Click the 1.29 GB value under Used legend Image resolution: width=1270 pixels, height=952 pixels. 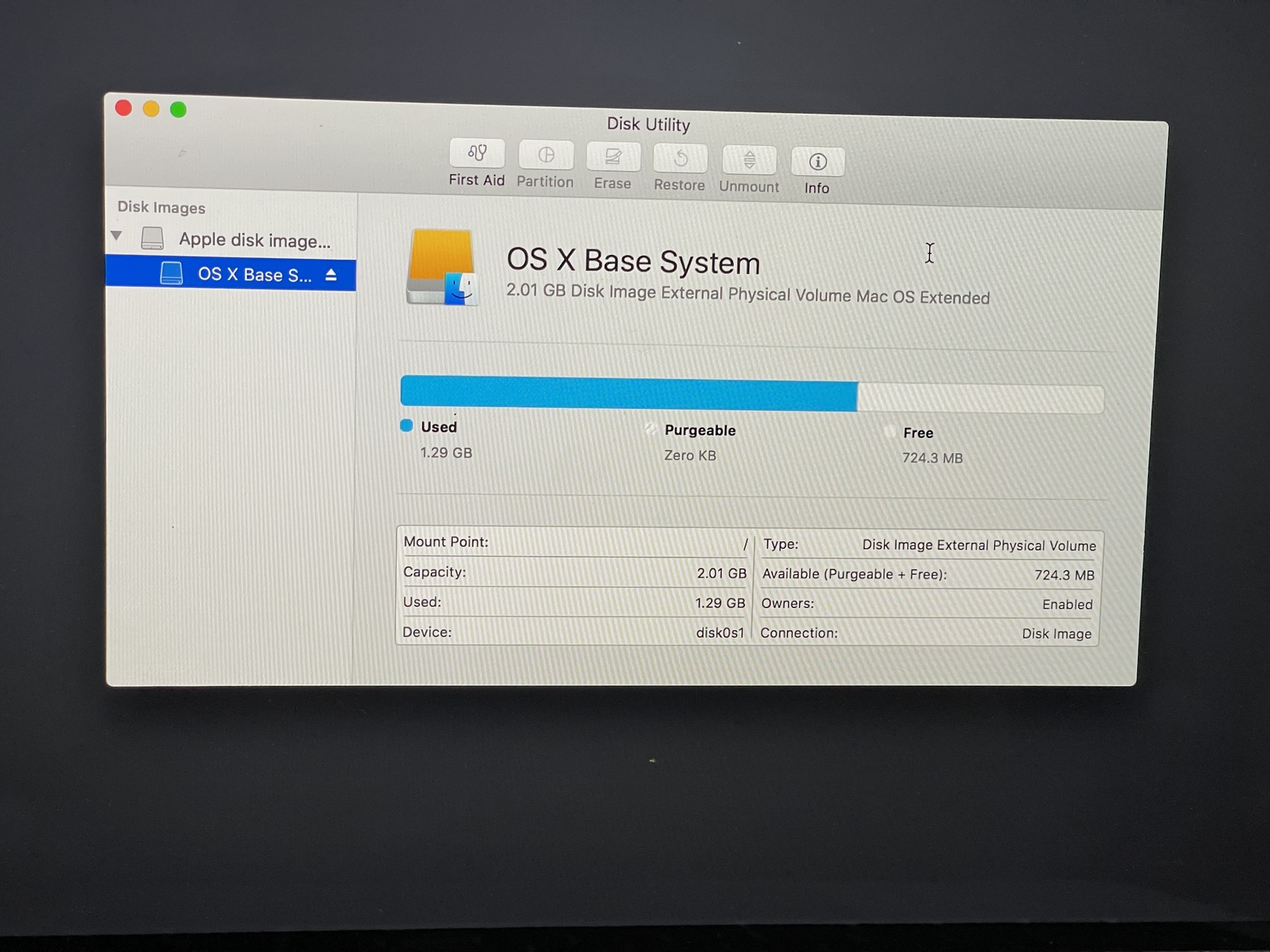pos(446,452)
